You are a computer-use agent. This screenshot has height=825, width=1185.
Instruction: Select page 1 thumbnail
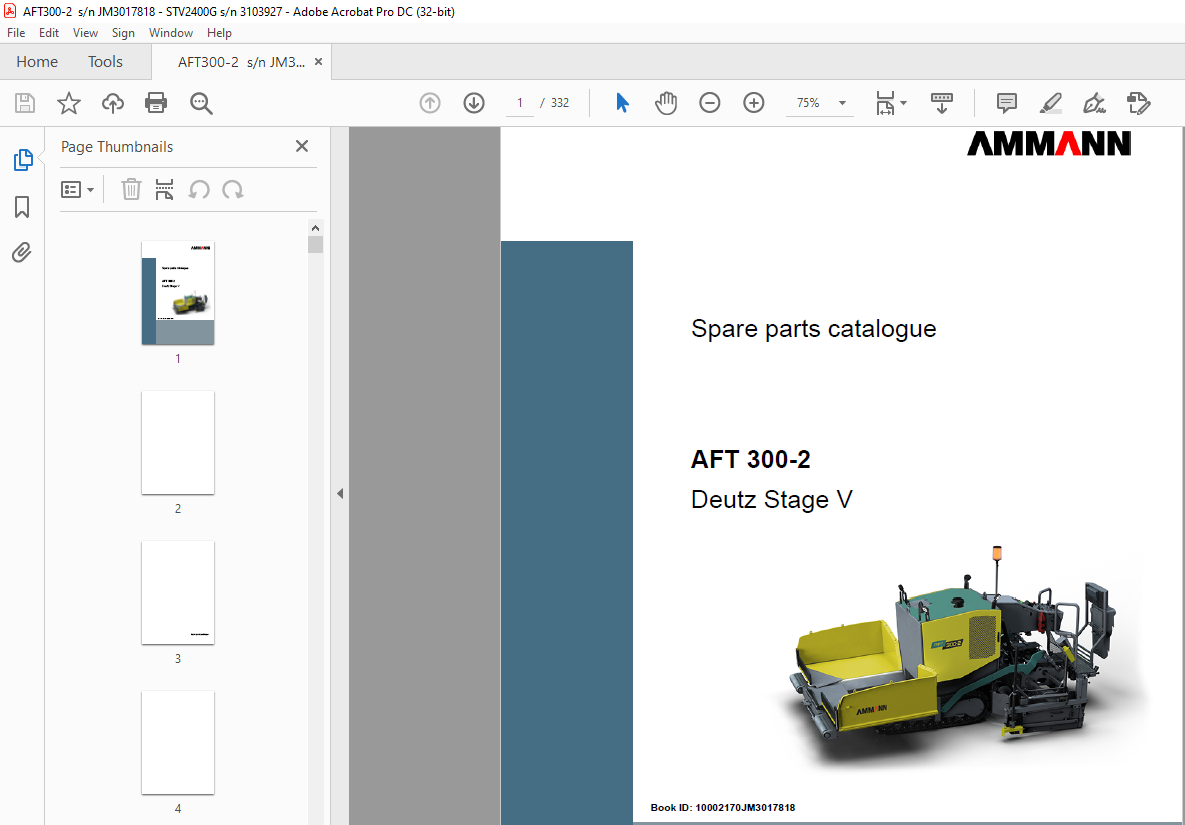[178, 293]
